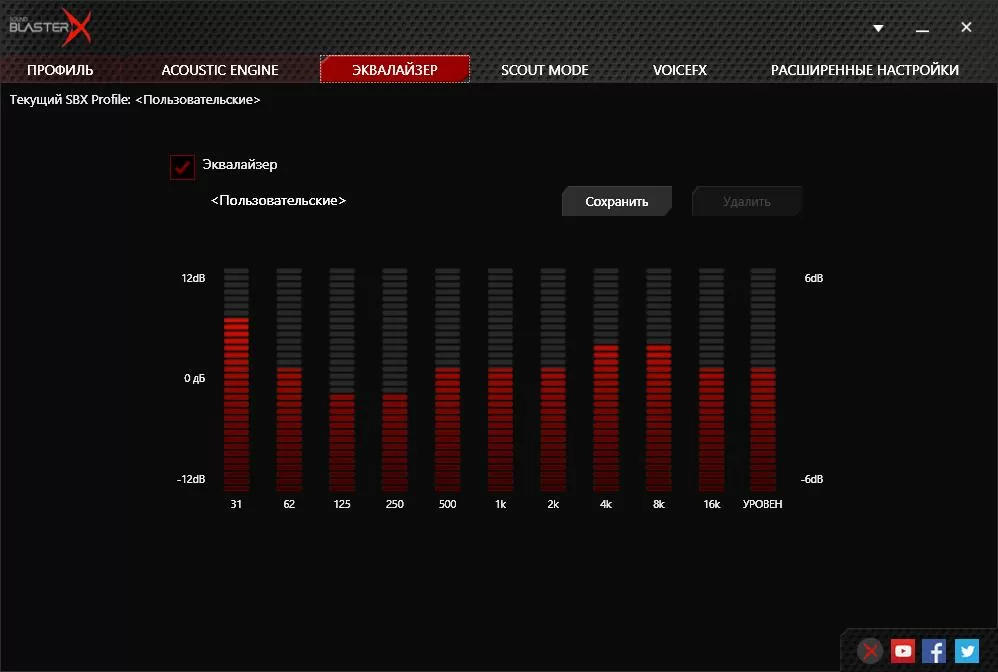Open the РАСШИРЕННЫЕ НАСТРОЙКИ tab

point(864,70)
